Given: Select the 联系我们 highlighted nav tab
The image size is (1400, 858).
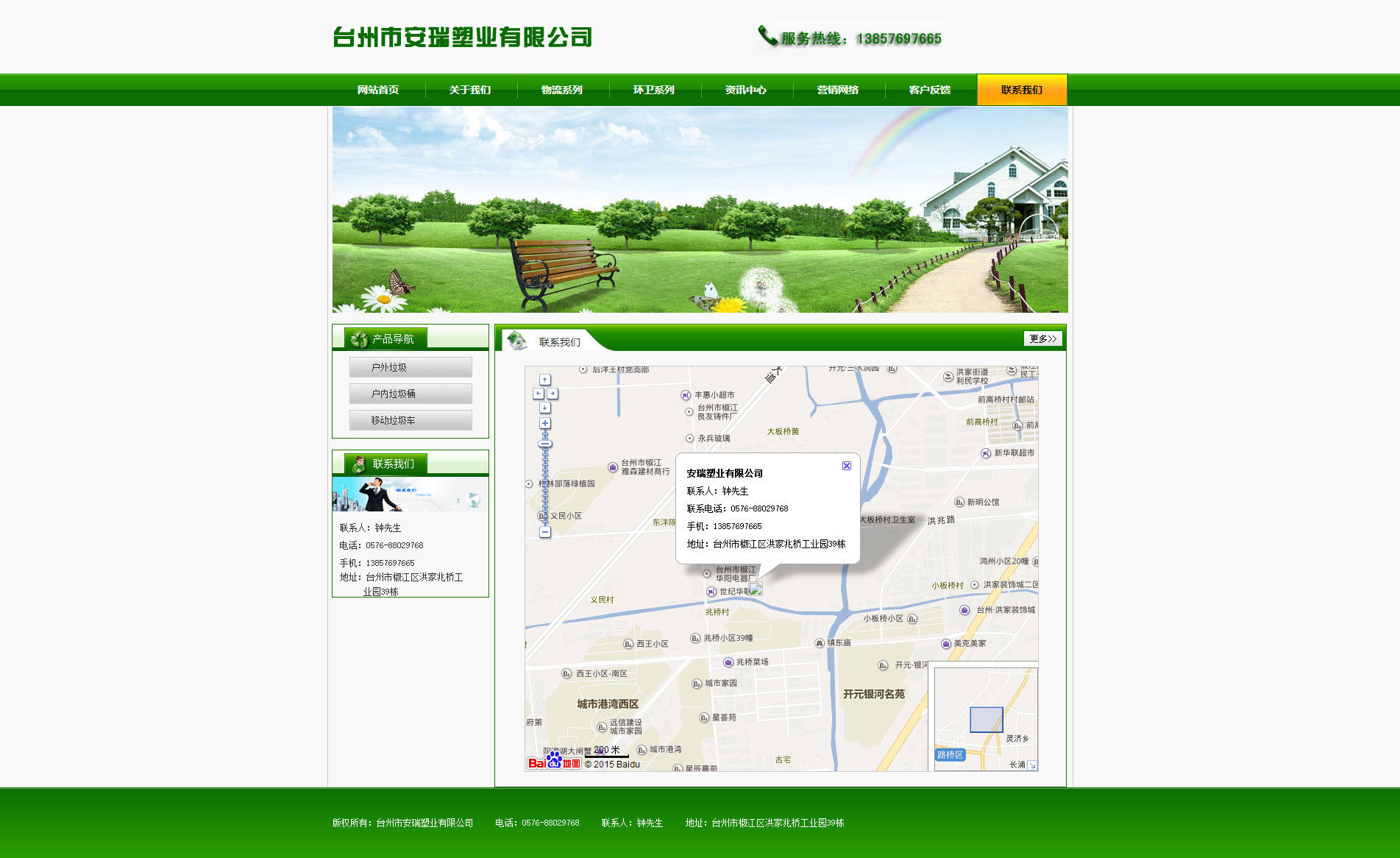Looking at the screenshot, I should [x=1021, y=90].
